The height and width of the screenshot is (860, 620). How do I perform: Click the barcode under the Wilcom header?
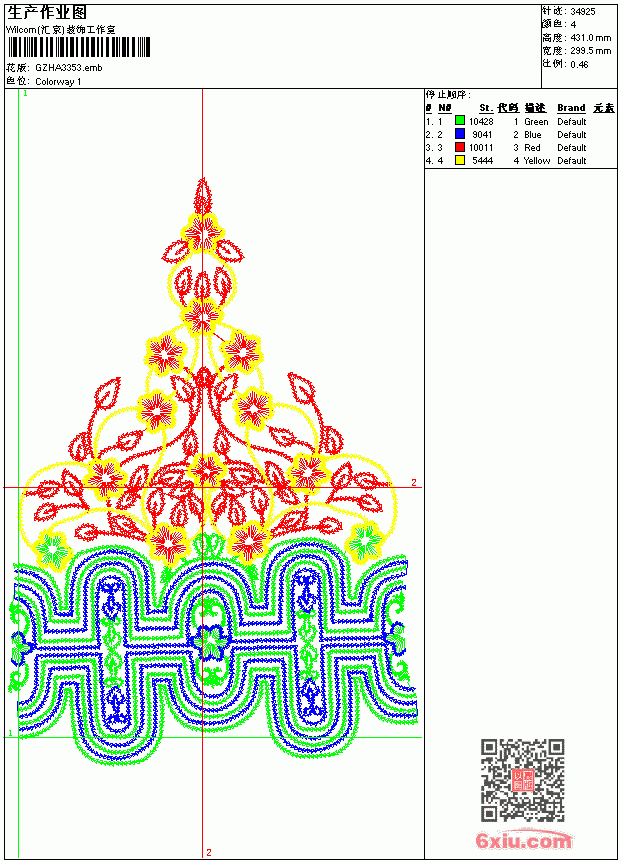pyautogui.click(x=78, y=47)
